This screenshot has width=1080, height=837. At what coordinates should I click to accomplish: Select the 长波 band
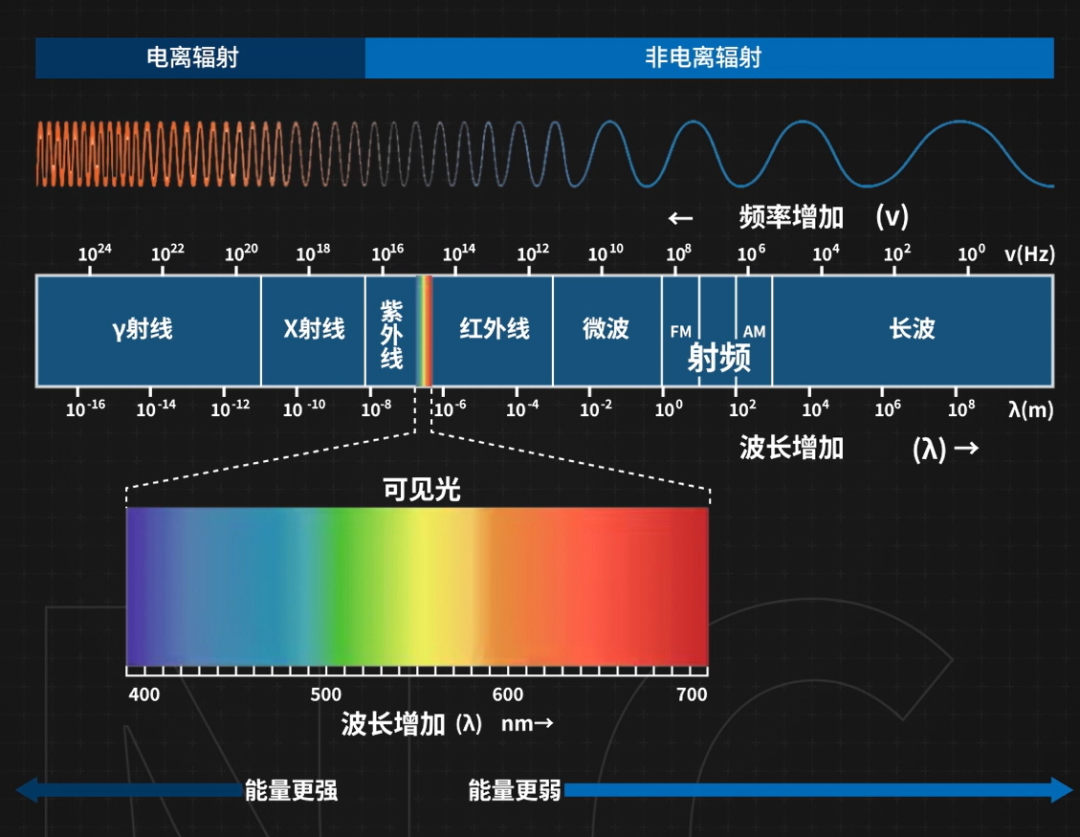pyautogui.click(x=912, y=330)
